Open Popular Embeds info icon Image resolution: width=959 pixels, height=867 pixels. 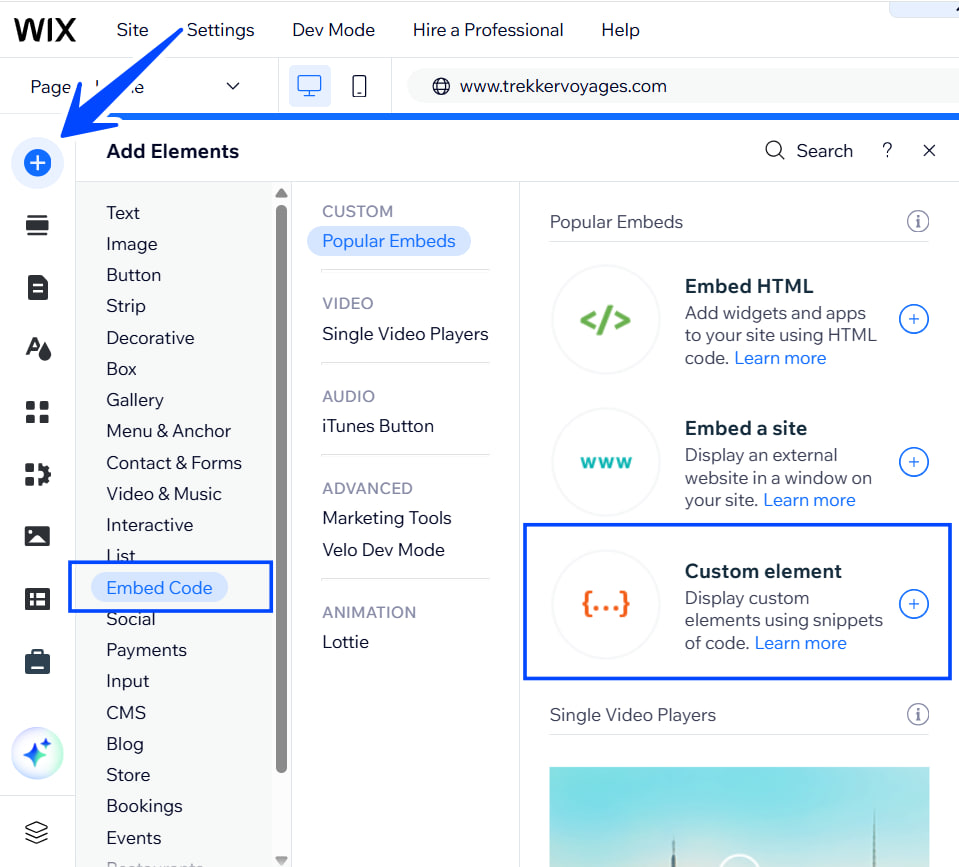917,222
